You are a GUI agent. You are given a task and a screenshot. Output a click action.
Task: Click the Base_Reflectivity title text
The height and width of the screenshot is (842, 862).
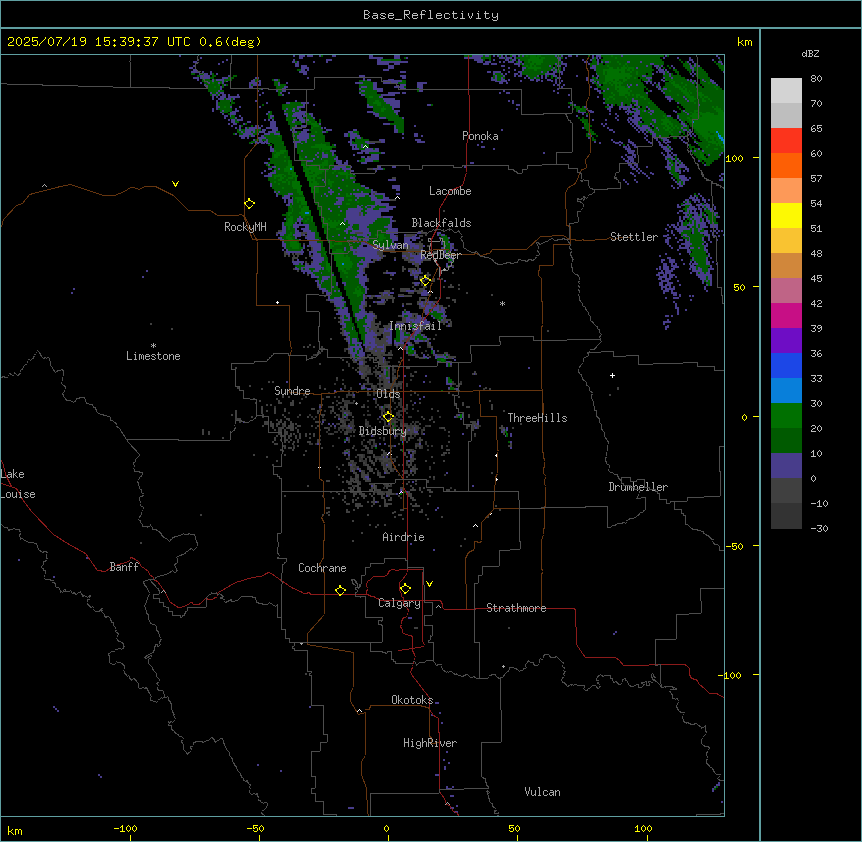click(431, 15)
